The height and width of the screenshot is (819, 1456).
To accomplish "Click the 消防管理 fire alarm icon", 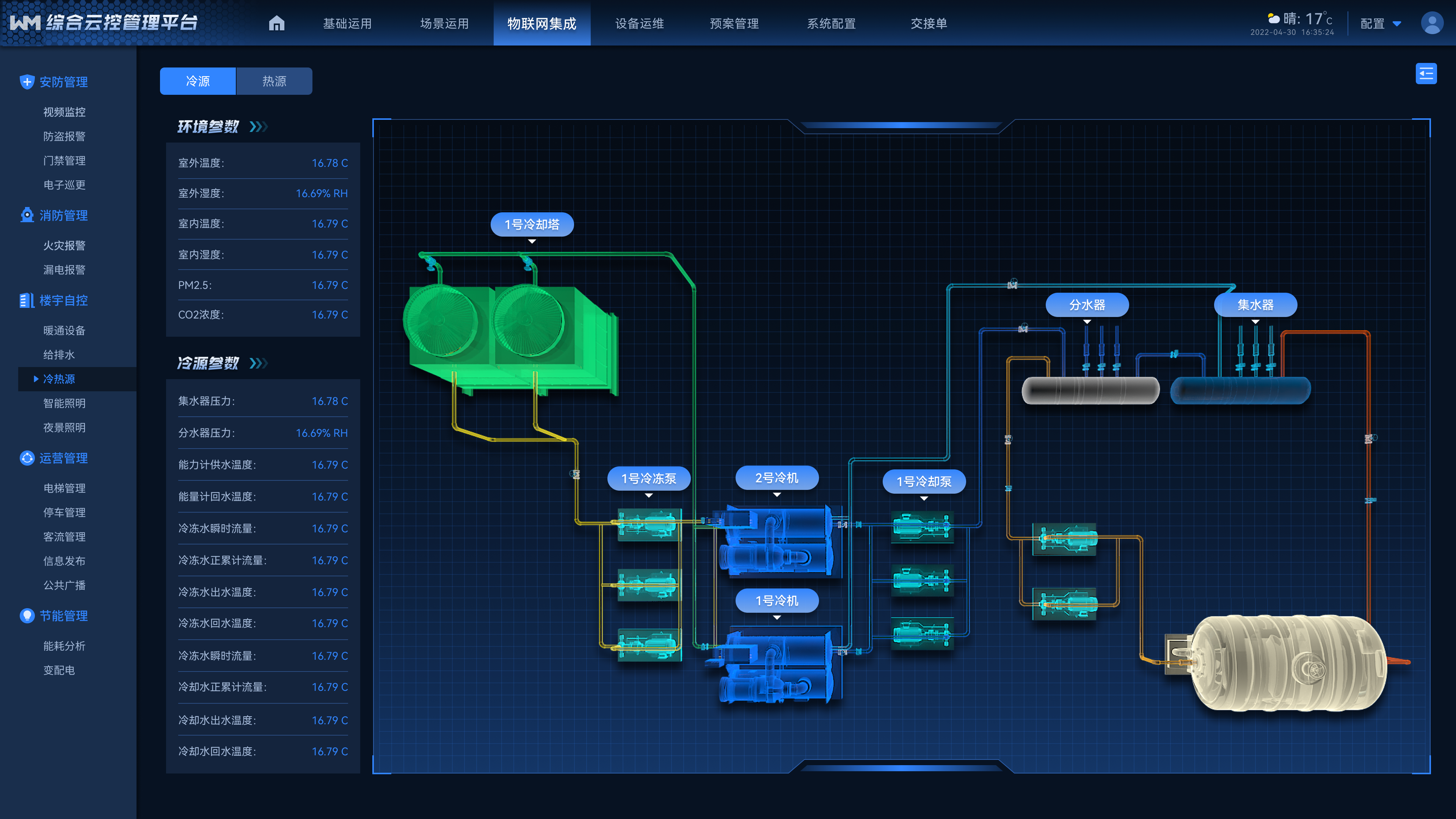I will 27,215.
